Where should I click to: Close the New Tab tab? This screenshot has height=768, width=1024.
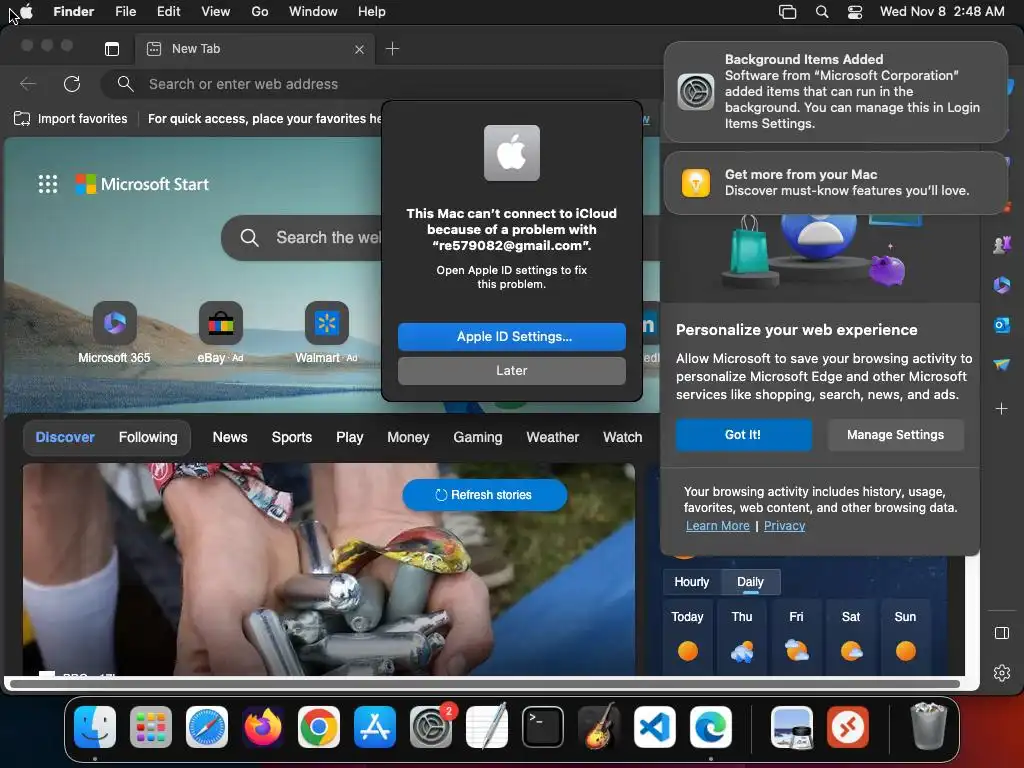click(x=359, y=49)
